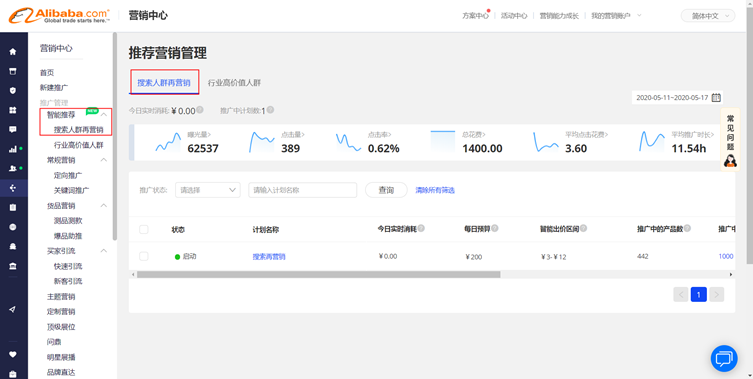Open the shield icon in dark sidebar
The image size is (753, 379).
(x=13, y=90)
